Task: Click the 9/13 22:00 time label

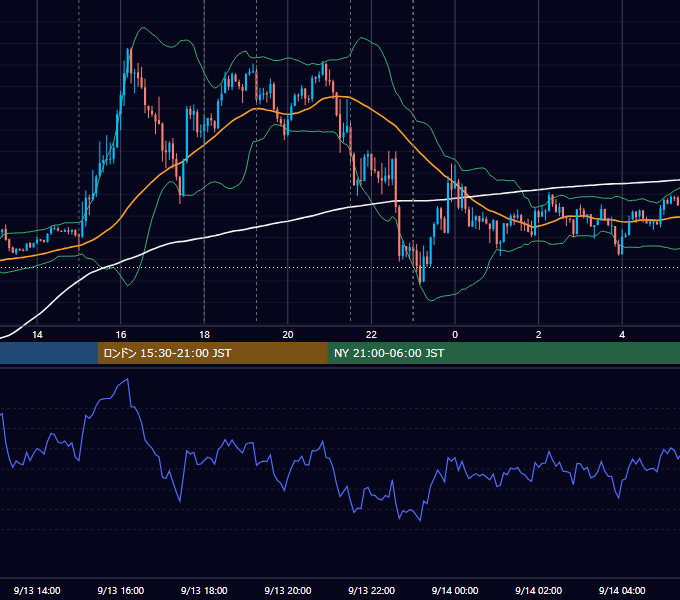Action: pos(371,590)
